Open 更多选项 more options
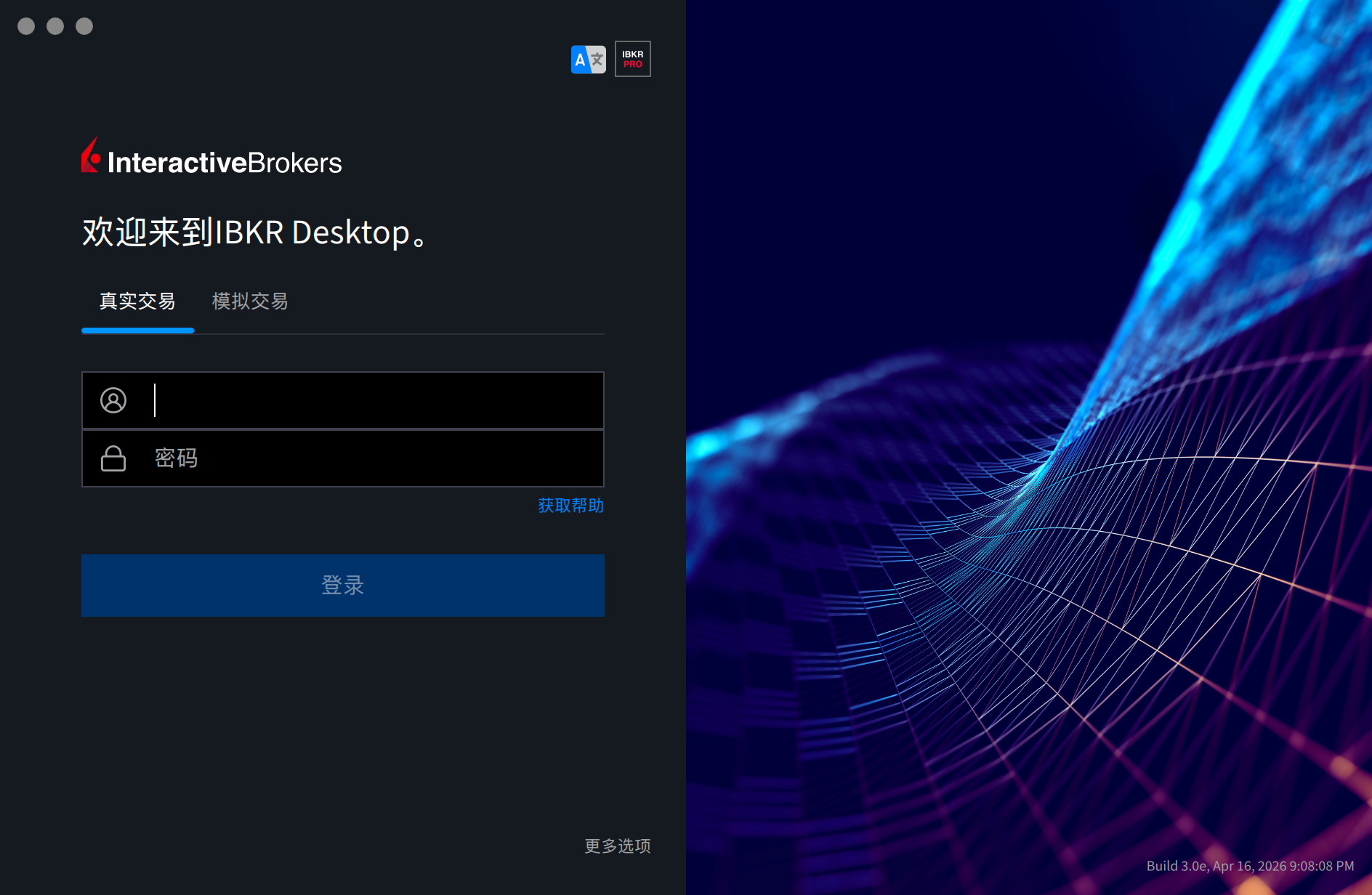This screenshot has width=1372, height=895. point(618,846)
